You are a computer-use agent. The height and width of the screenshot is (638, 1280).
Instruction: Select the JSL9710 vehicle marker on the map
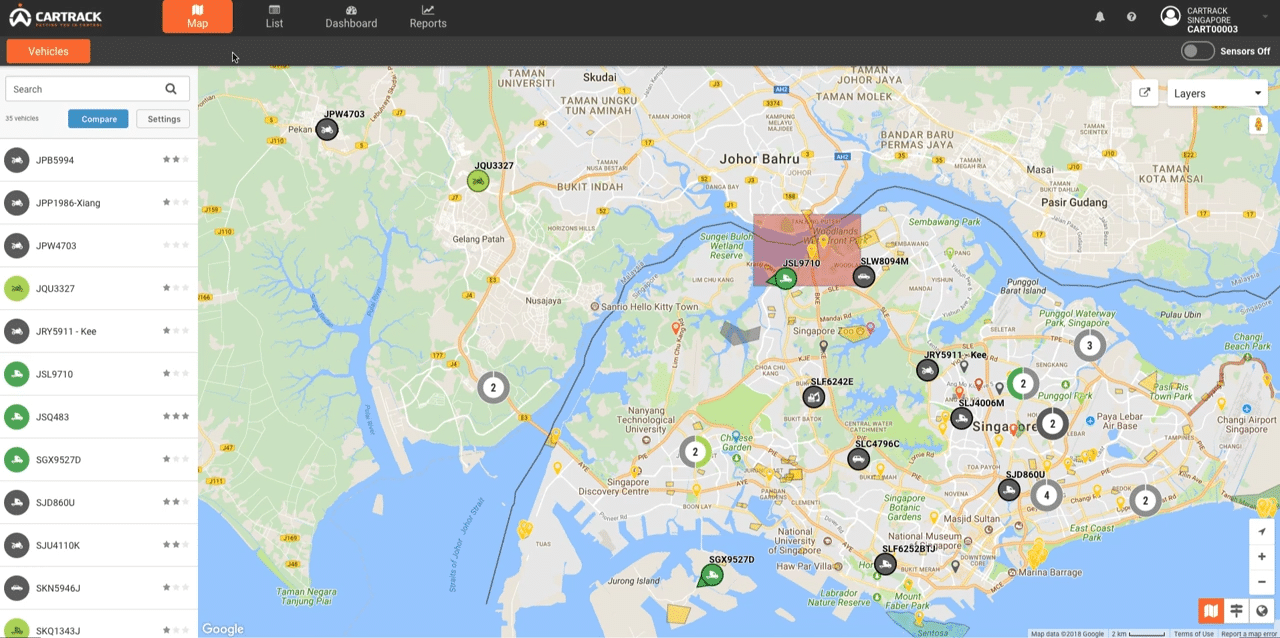(x=784, y=279)
